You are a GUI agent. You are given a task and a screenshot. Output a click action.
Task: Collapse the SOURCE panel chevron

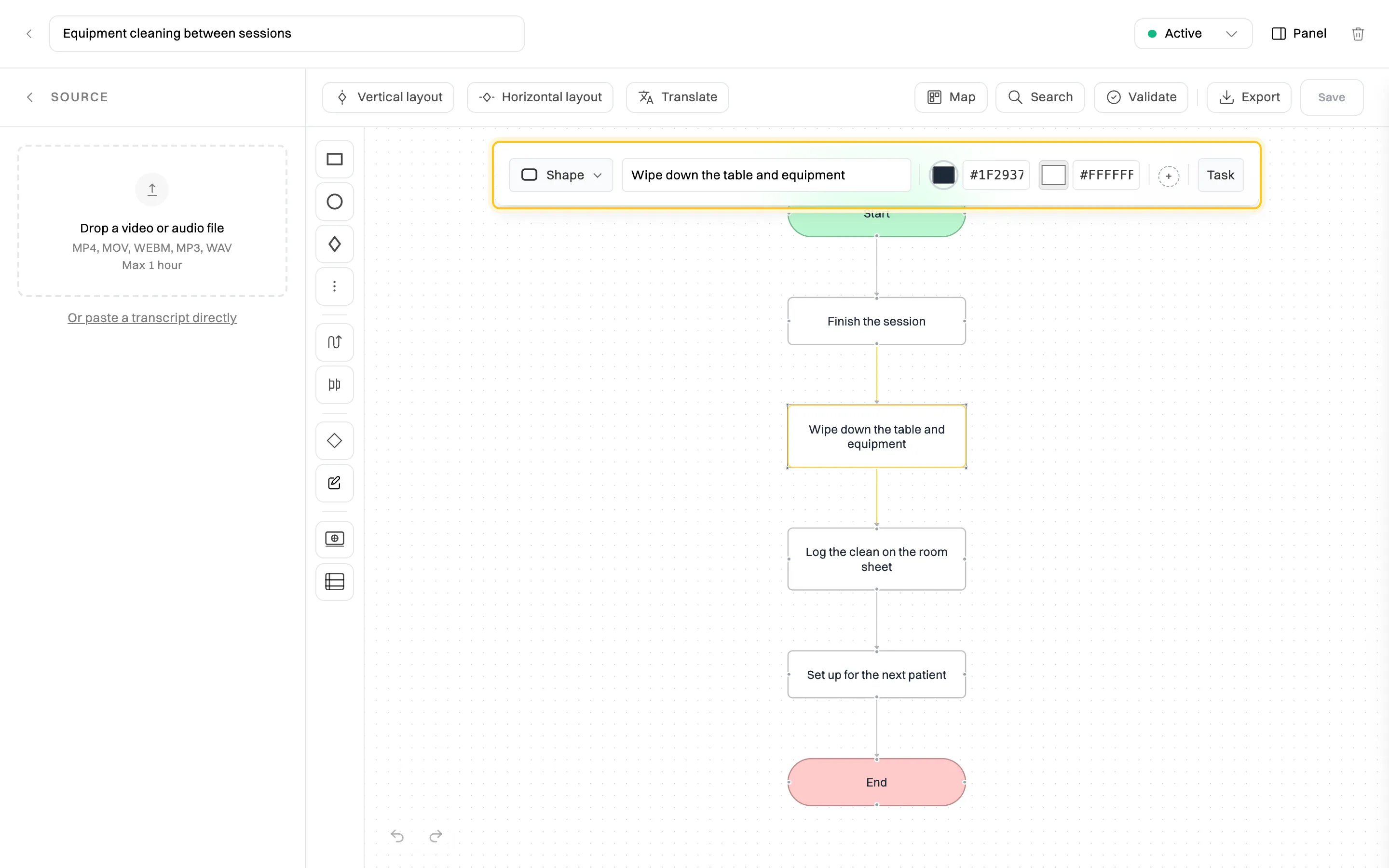[x=30, y=97]
